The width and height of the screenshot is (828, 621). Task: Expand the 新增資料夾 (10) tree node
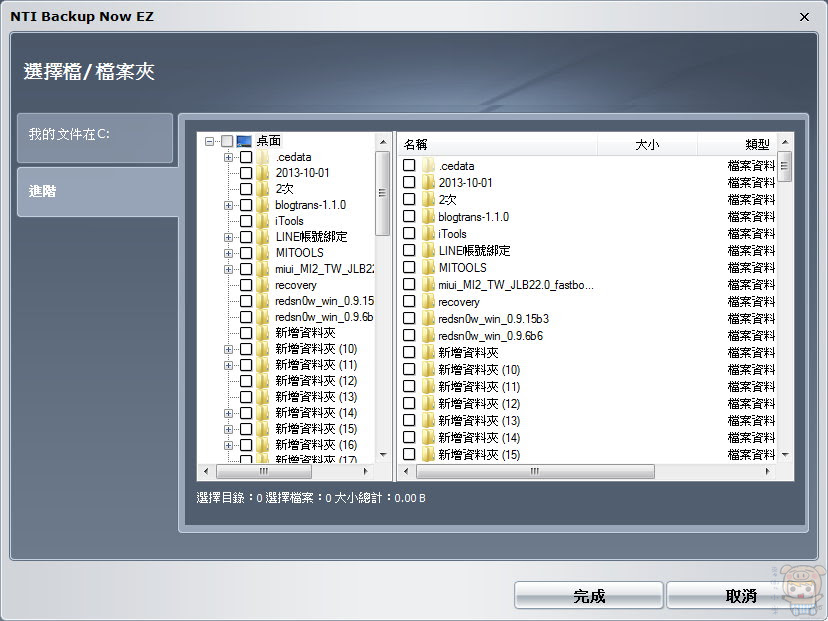tap(229, 349)
